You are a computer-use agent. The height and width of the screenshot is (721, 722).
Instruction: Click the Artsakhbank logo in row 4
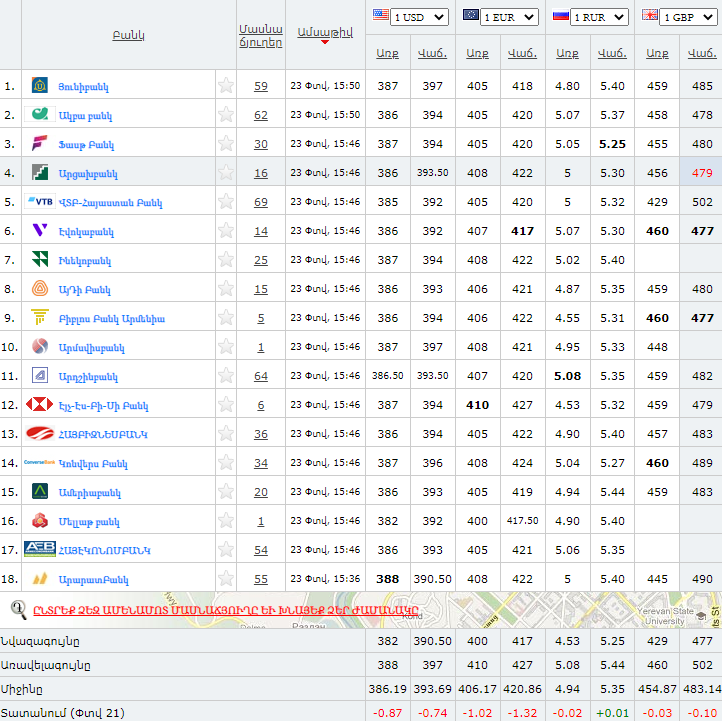pyautogui.click(x=40, y=172)
